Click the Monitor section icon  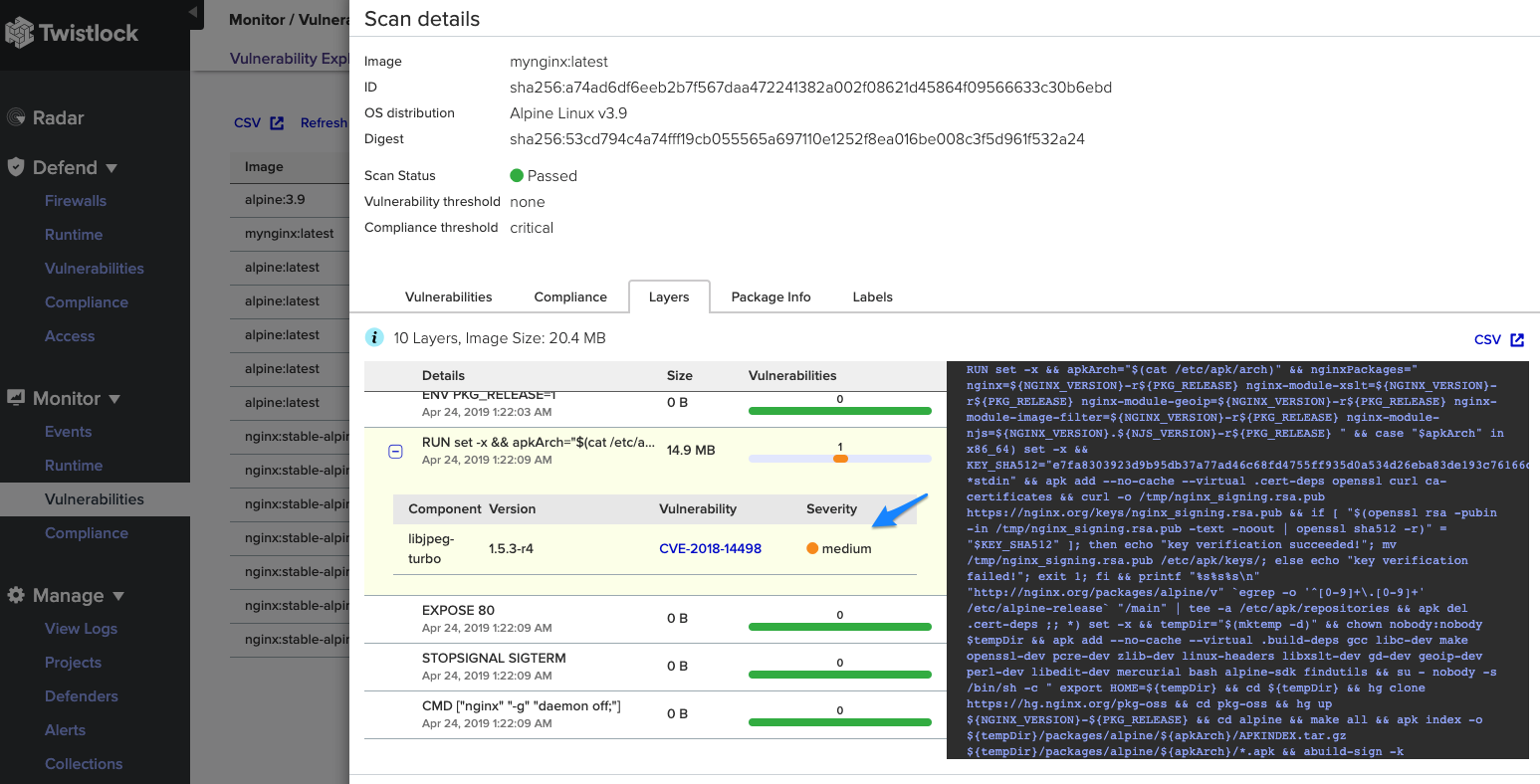click(x=16, y=398)
